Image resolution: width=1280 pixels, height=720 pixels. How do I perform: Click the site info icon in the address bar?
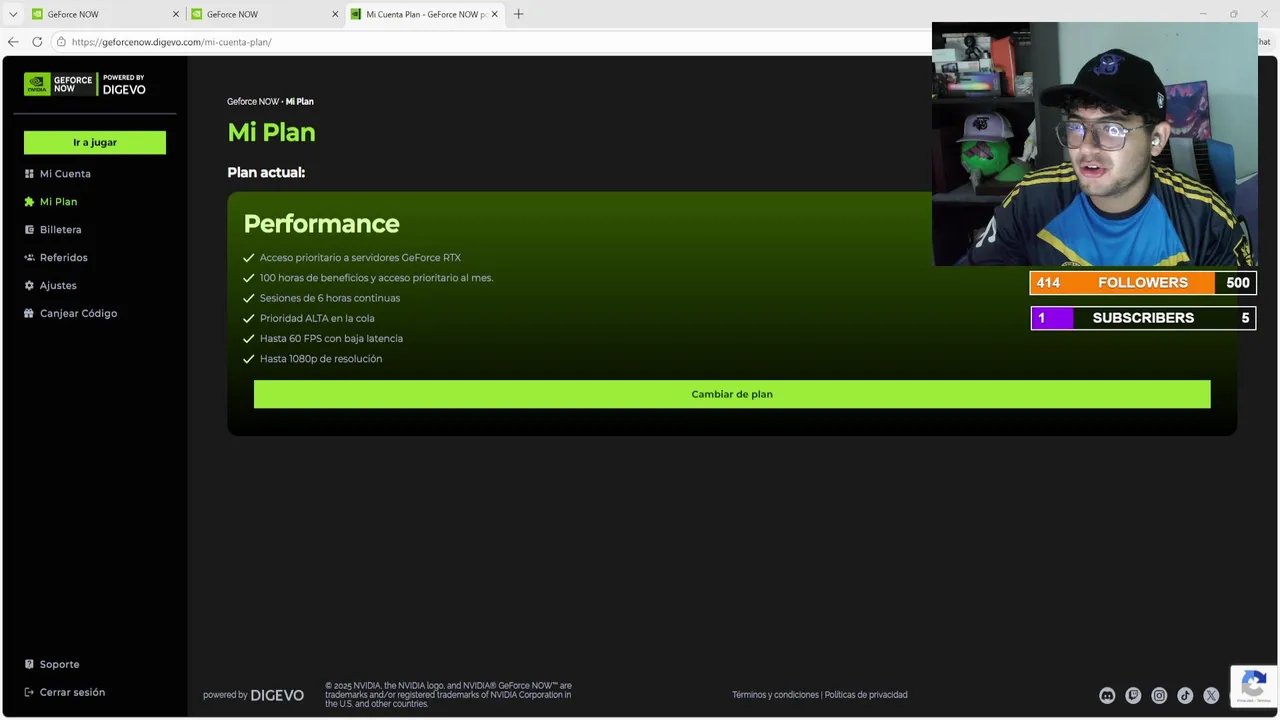pyautogui.click(x=61, y=42)
